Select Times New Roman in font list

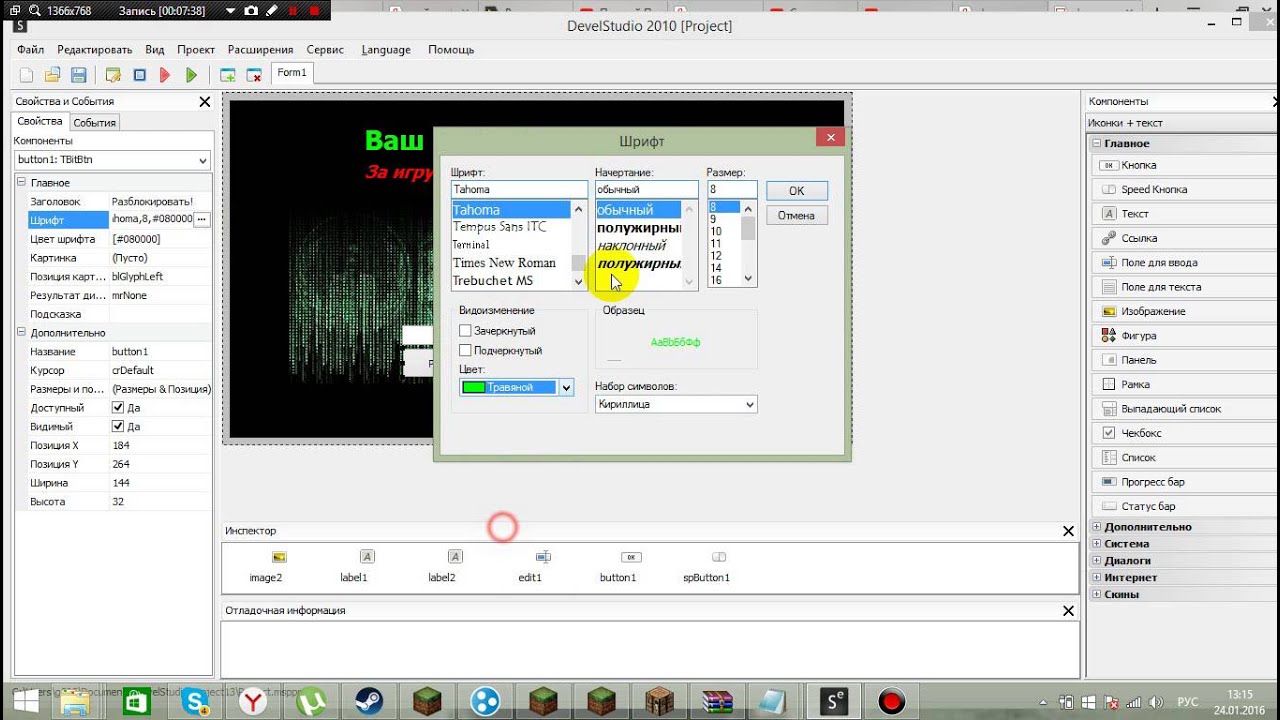point(504,263)
